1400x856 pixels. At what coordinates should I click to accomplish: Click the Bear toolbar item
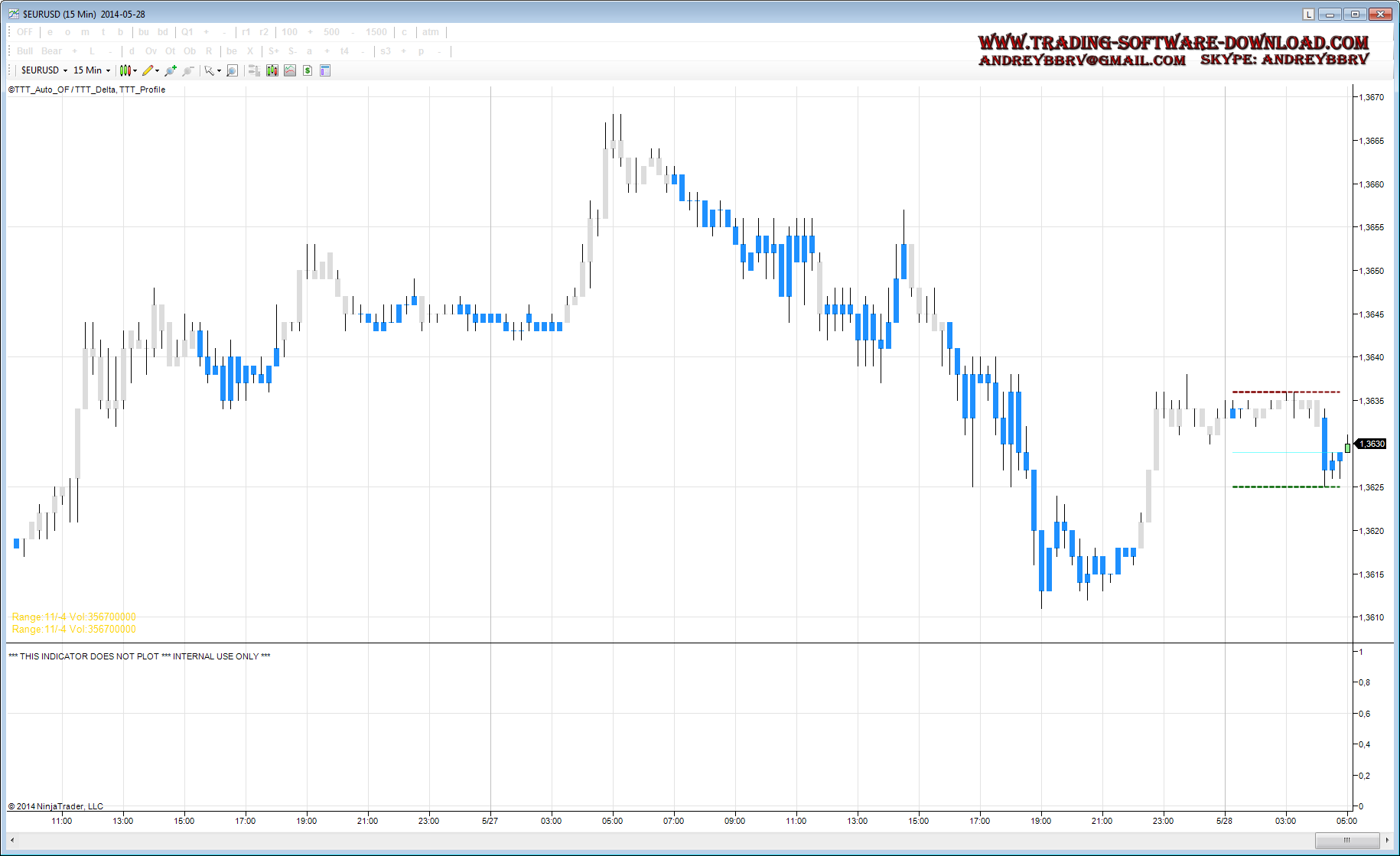pyautogui.click(x=51, y=51)
